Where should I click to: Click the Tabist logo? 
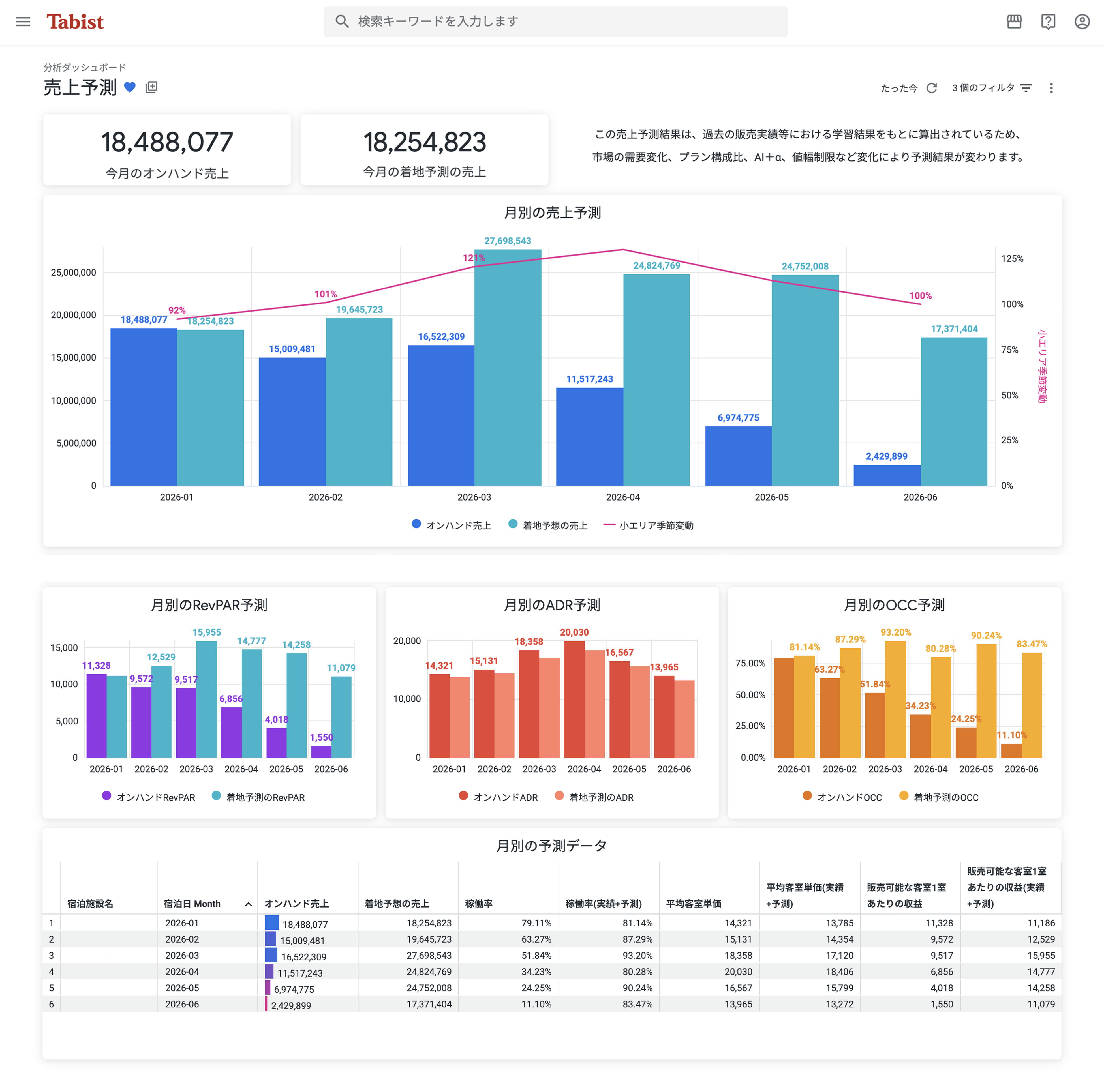point(75,22)
